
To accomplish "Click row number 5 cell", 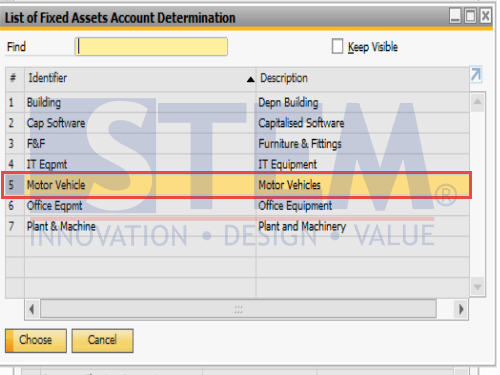I will (x=15, y=185).
